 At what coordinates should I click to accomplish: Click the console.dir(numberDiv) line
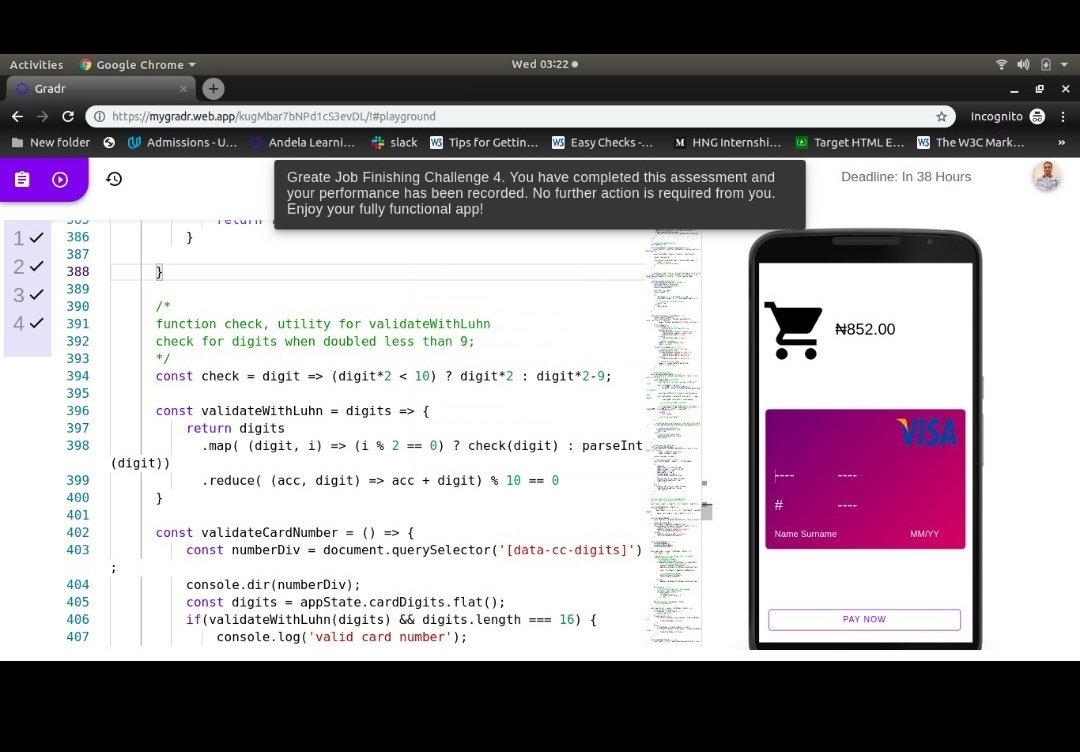pyautogui.click(x=273, y=585)
